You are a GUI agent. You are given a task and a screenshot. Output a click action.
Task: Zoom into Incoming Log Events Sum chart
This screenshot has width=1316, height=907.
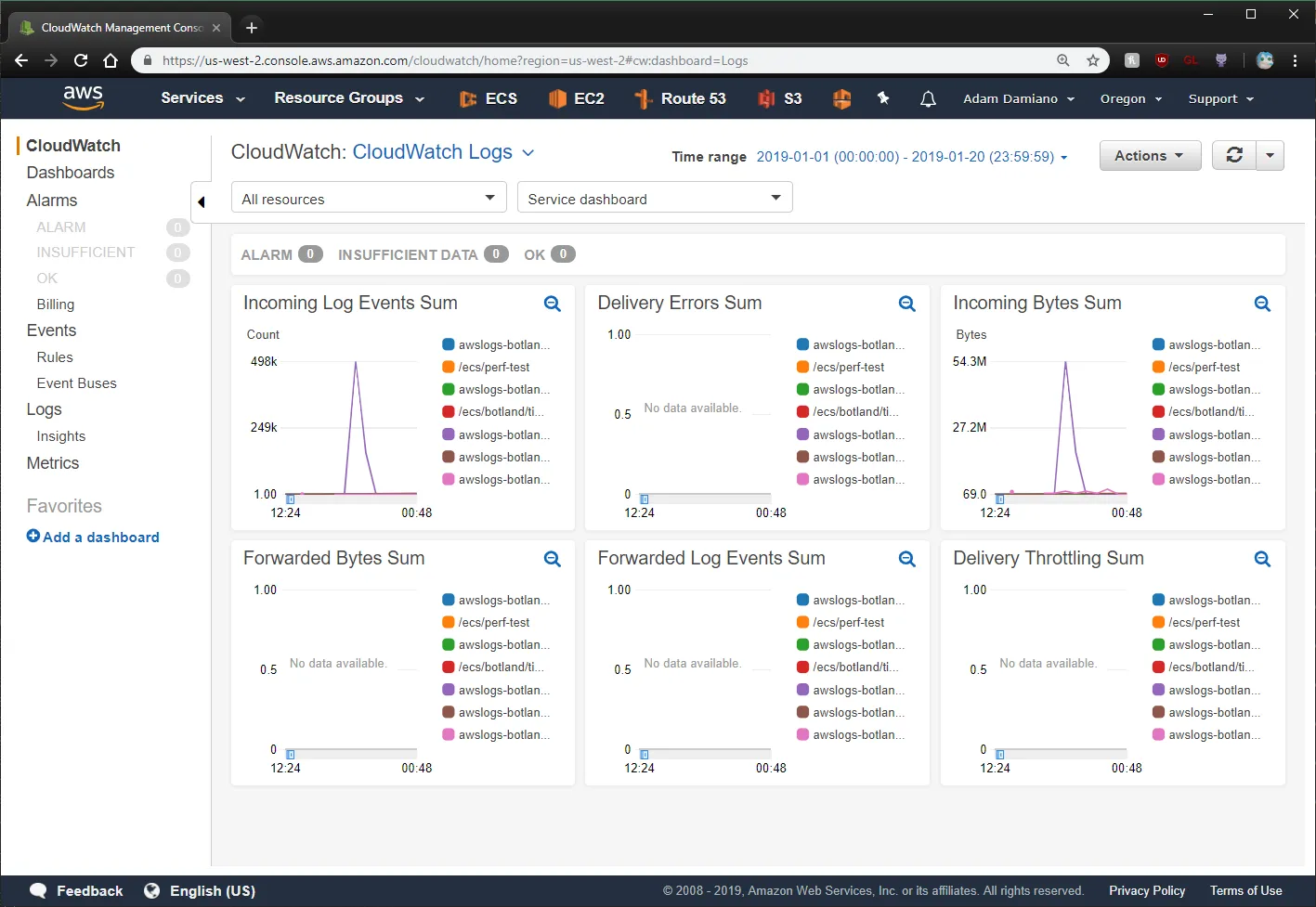pyautogui.click(x=553, y=304)
